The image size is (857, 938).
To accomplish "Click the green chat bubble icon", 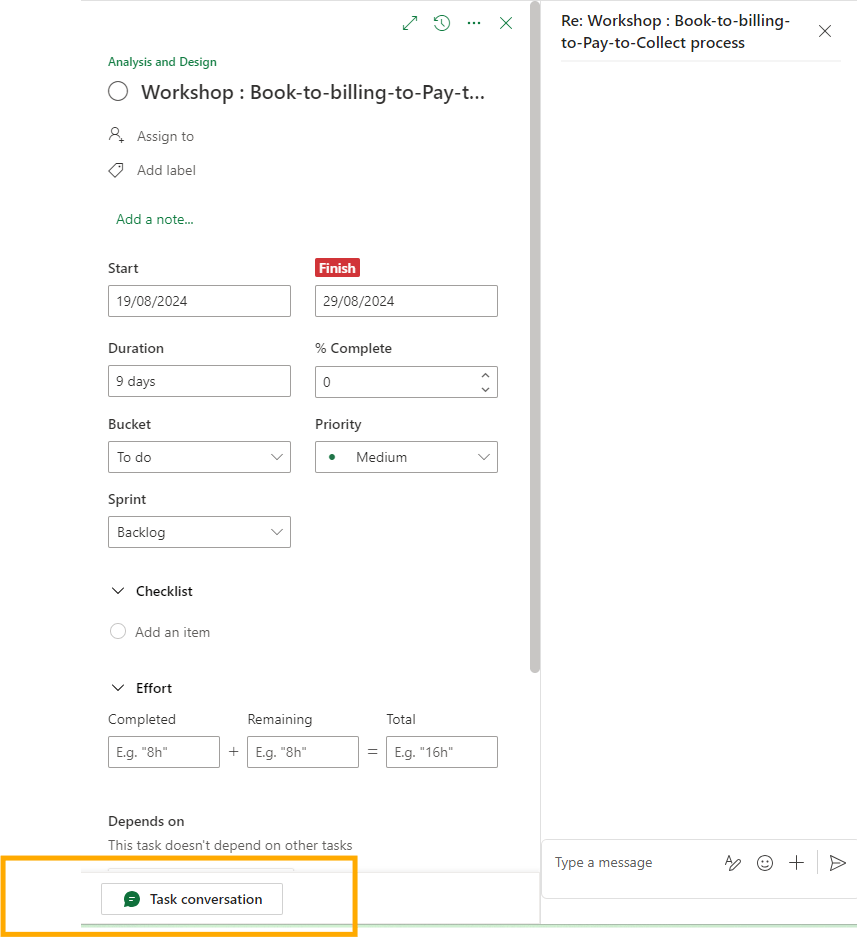I will click(132, 899).
